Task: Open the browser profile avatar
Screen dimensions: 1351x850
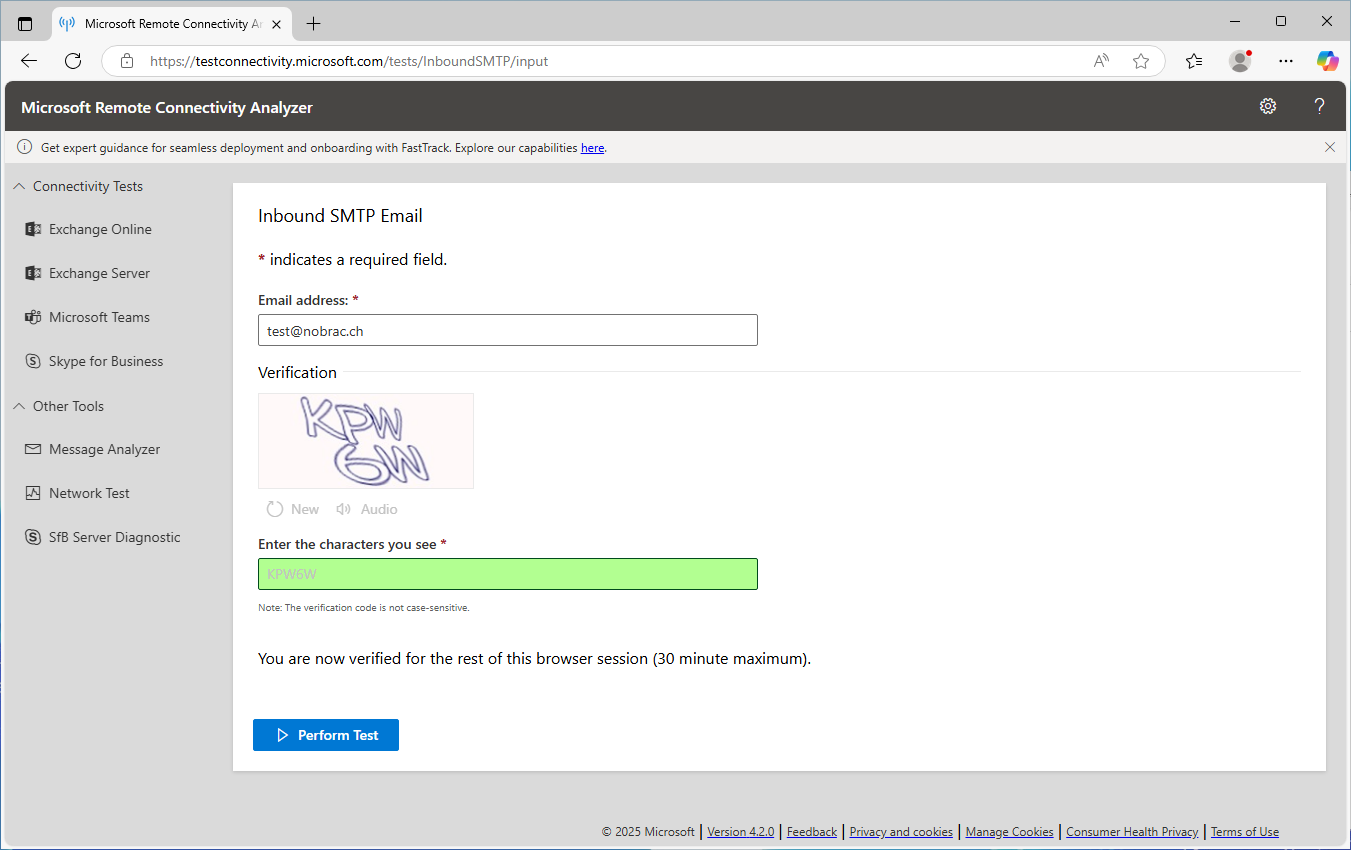Action: coord(1240,61)
